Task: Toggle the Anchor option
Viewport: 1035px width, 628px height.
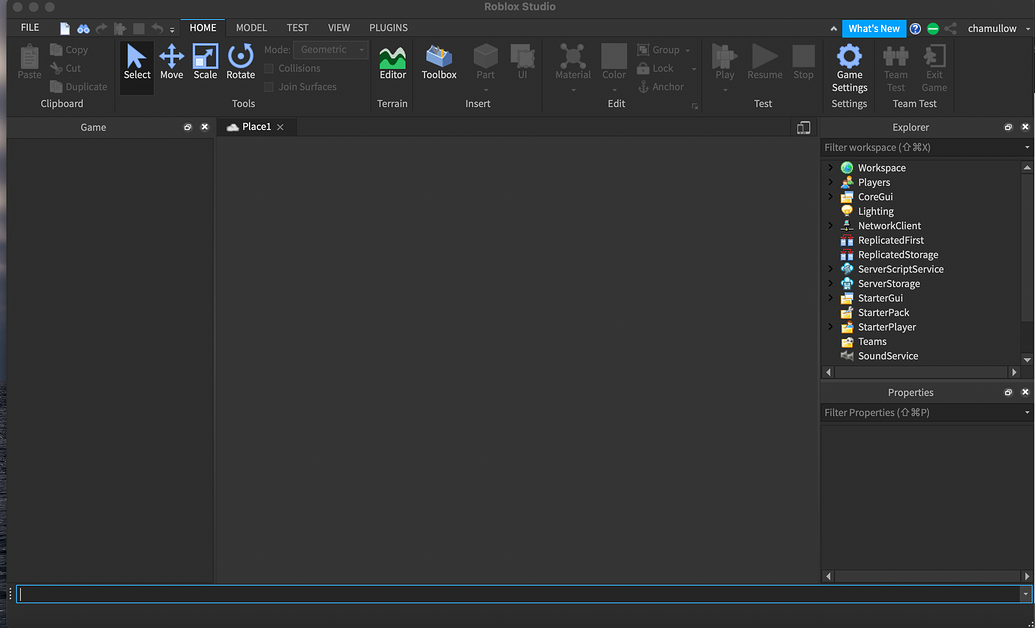Action: point(661,87)
